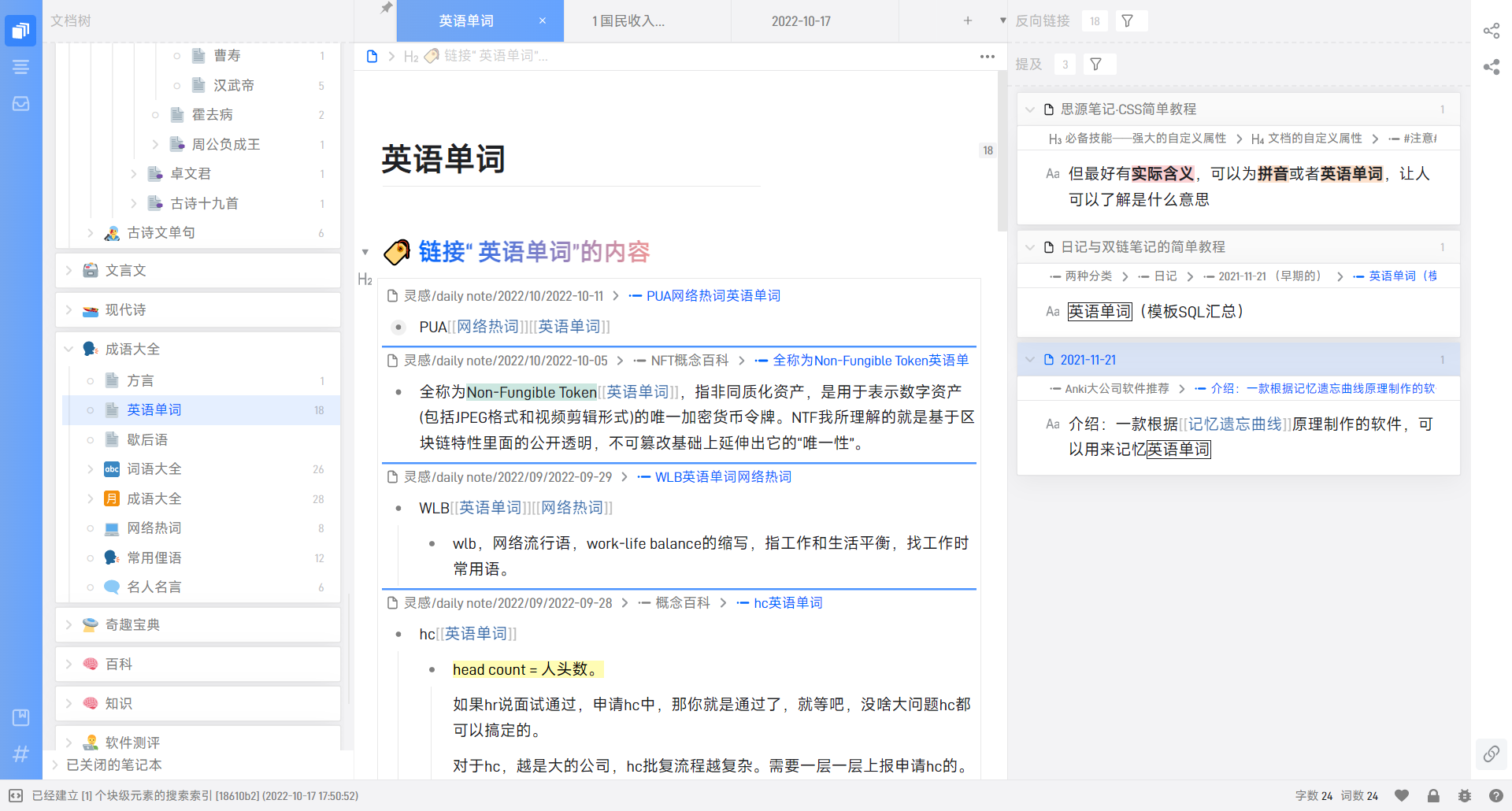Open the tags hash icon
The width and height of the screenshot is (1512, 811).
click(x=21, y=754)
